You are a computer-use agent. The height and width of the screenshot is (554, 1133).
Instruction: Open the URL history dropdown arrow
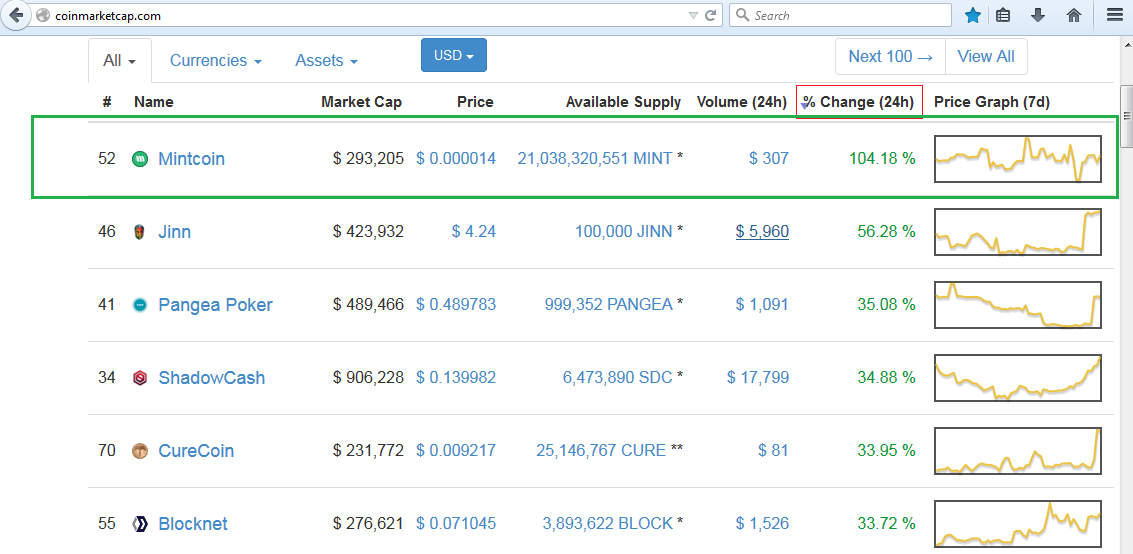tap(694, 15)
